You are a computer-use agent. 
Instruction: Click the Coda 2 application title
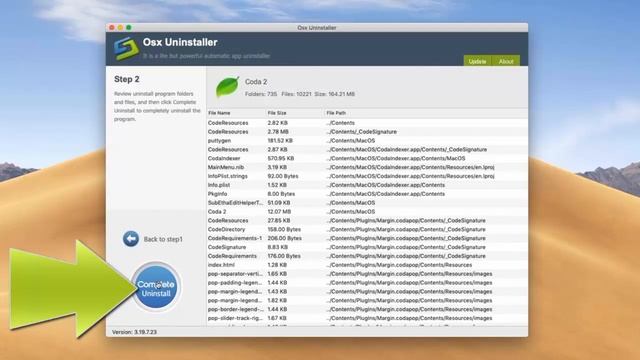[256, 82]
